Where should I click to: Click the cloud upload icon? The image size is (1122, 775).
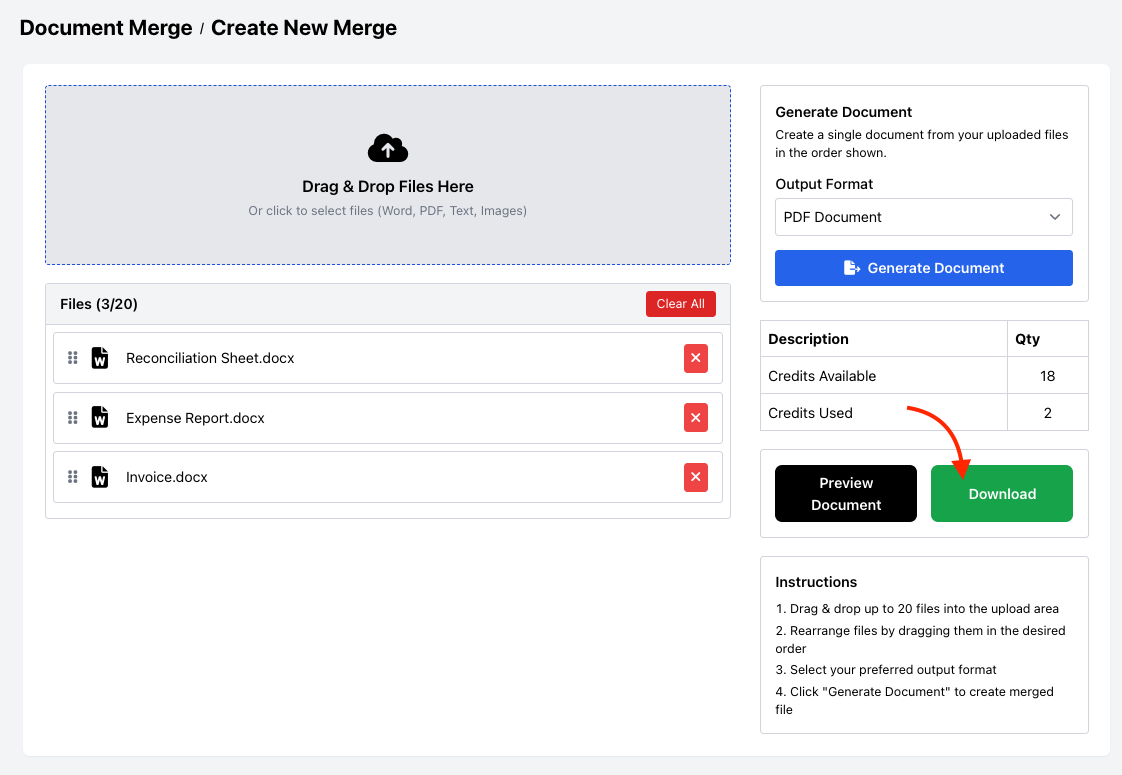[387, 148]
